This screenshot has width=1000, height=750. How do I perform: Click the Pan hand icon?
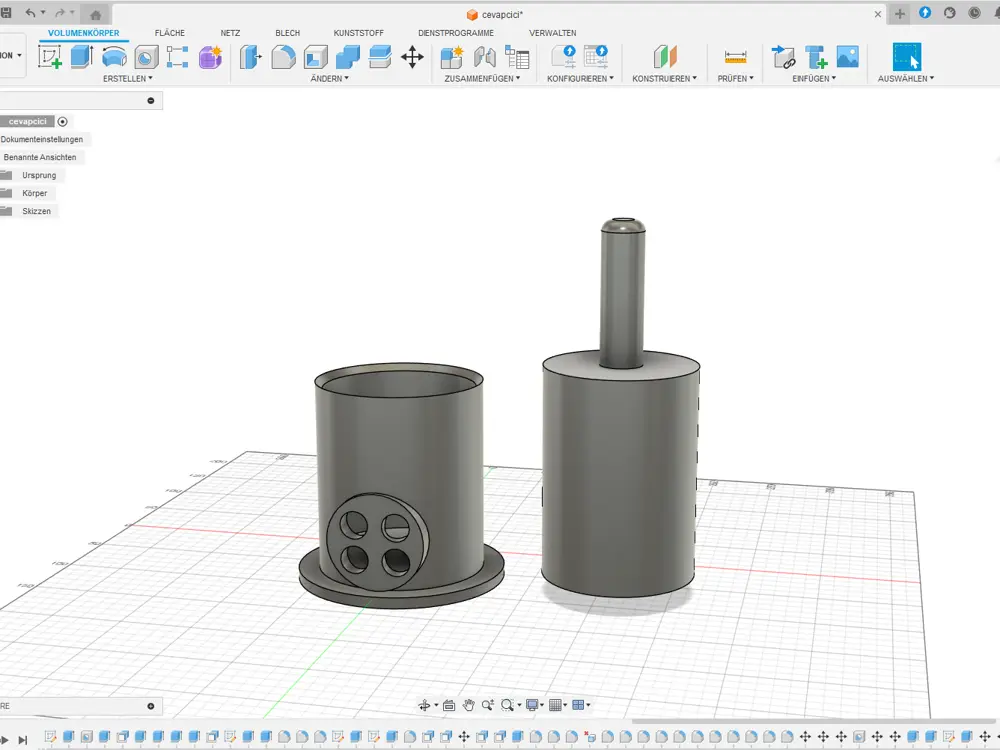pyautogui.click(x=469, y=705)
